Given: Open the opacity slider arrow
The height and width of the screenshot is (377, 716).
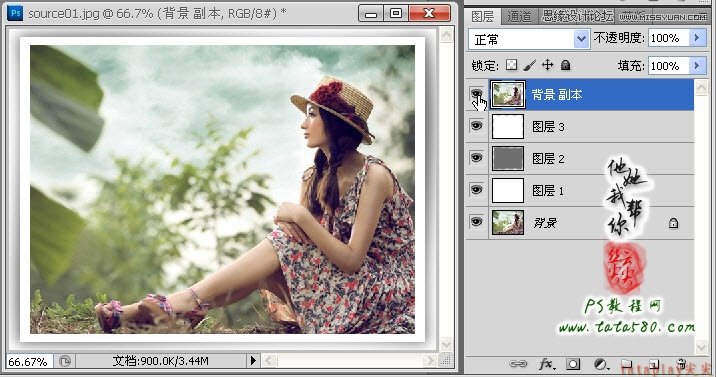Looking at the screenshot, I should [x=697, y=38].
